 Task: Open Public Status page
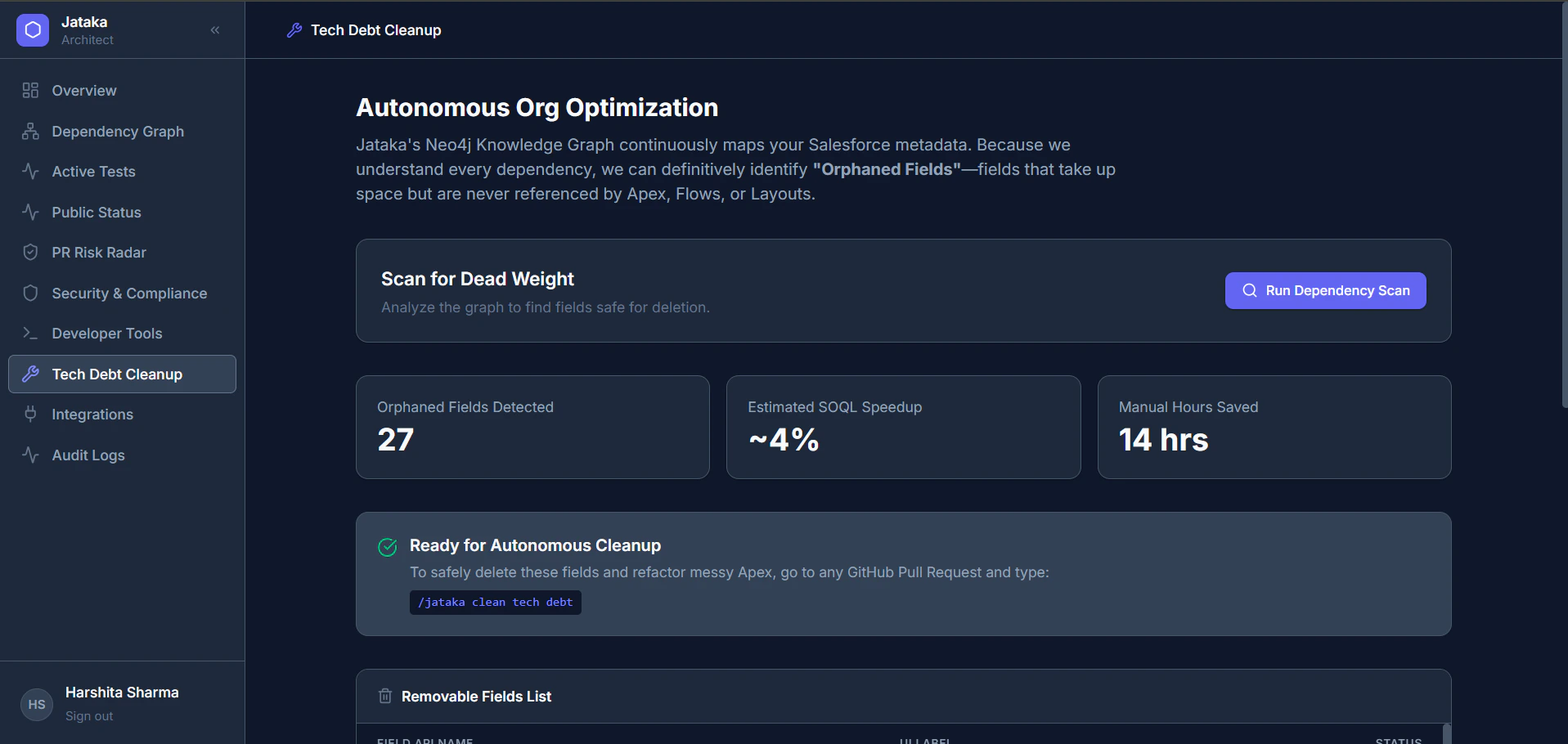123,212
